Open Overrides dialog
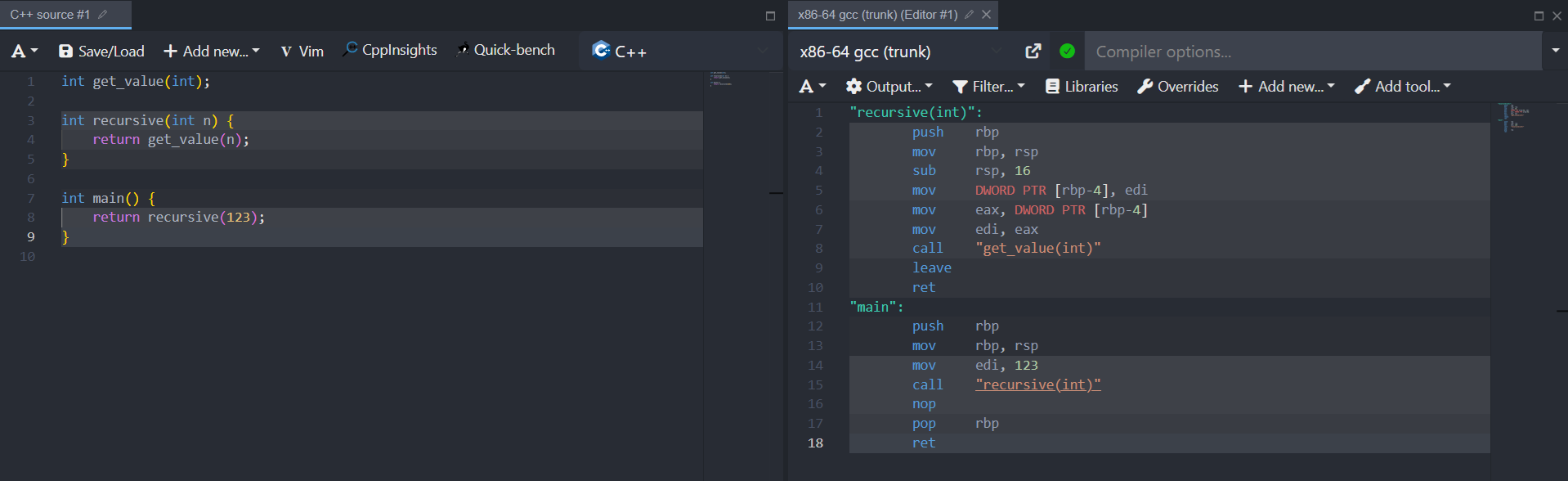This screenshot has width=1568, height=481. [x=1177, y=87]
